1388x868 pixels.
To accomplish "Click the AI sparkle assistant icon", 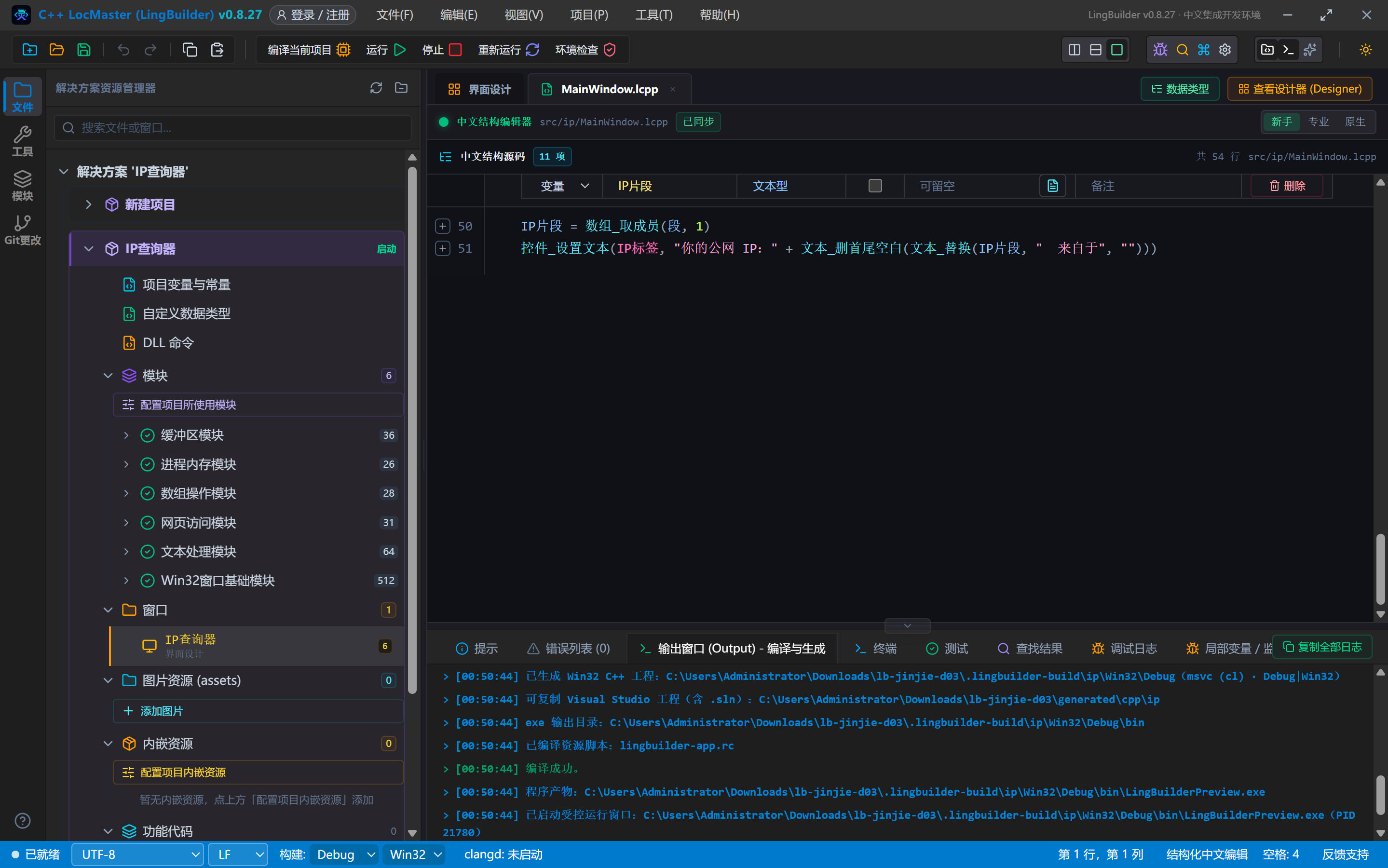I will 1310,50.
